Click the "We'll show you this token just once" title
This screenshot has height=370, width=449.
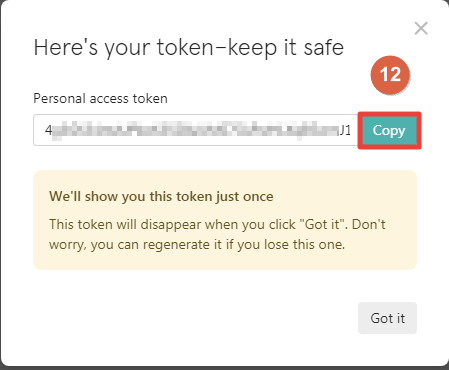161,196
